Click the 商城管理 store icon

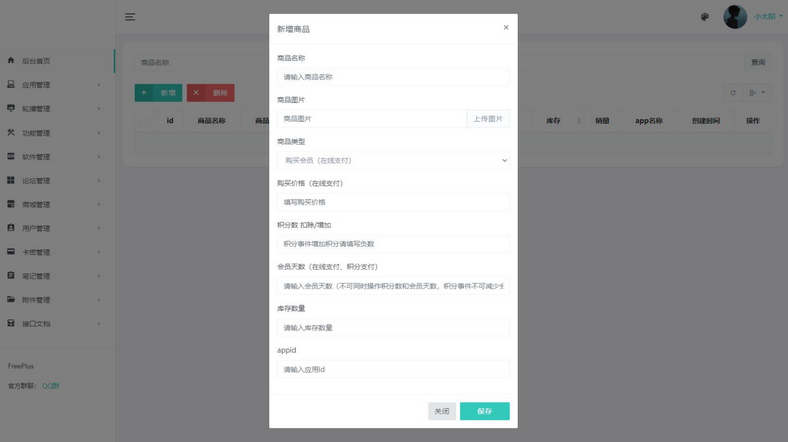[11, 204]
